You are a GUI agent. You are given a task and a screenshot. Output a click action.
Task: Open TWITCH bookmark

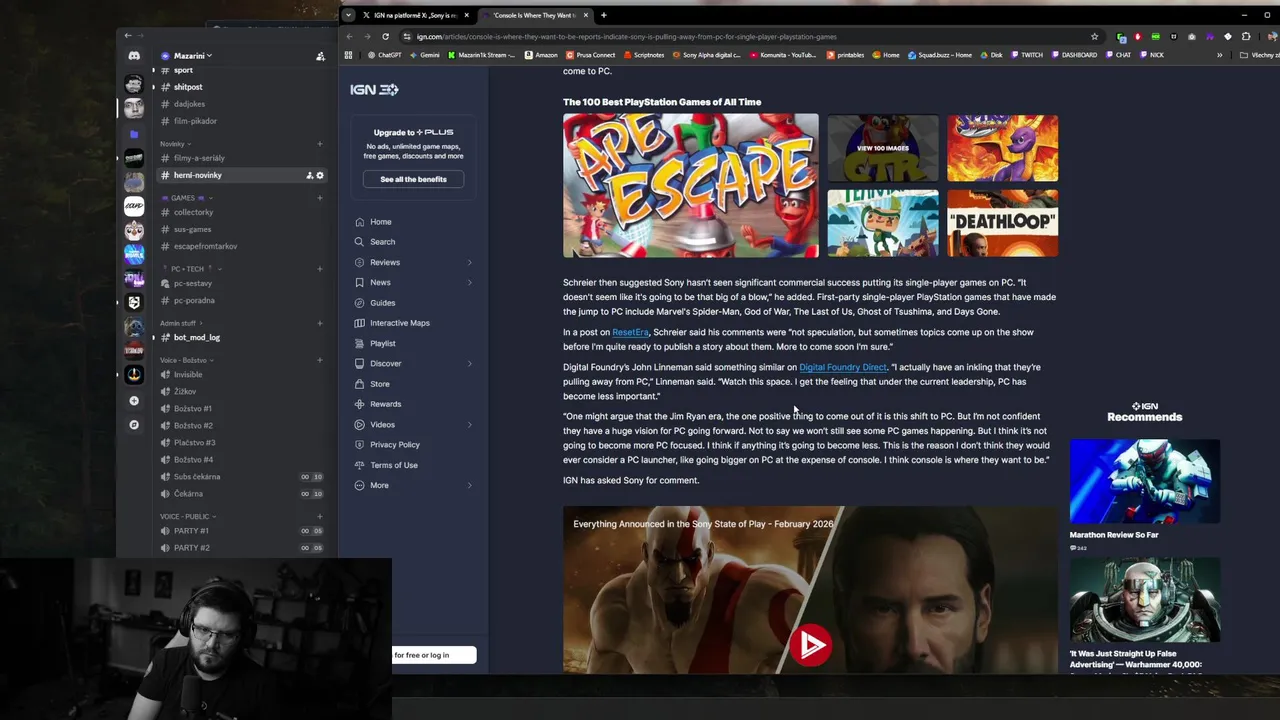tap(1027, 55)
